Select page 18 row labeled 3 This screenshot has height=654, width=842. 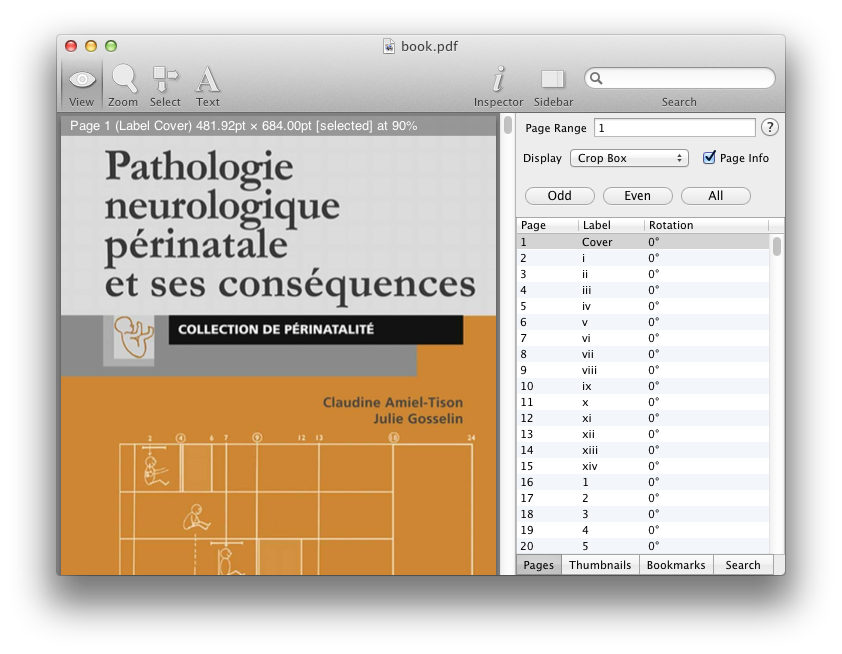click(x=643, y=514)
